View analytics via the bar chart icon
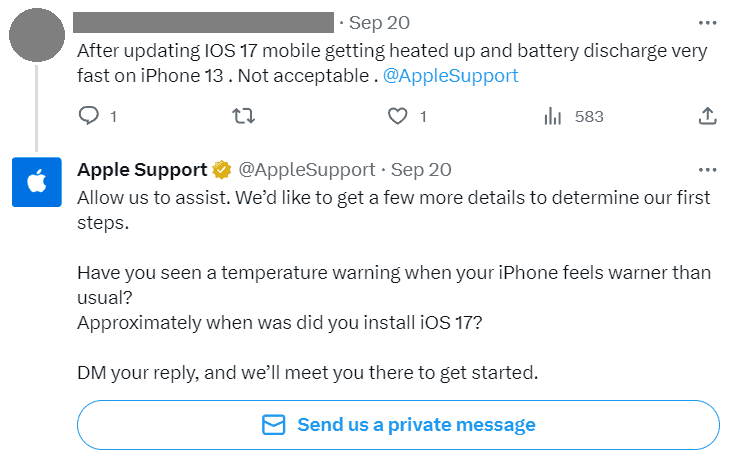The width and height of the screenshot is (739, 462). (x=552, y=116)
